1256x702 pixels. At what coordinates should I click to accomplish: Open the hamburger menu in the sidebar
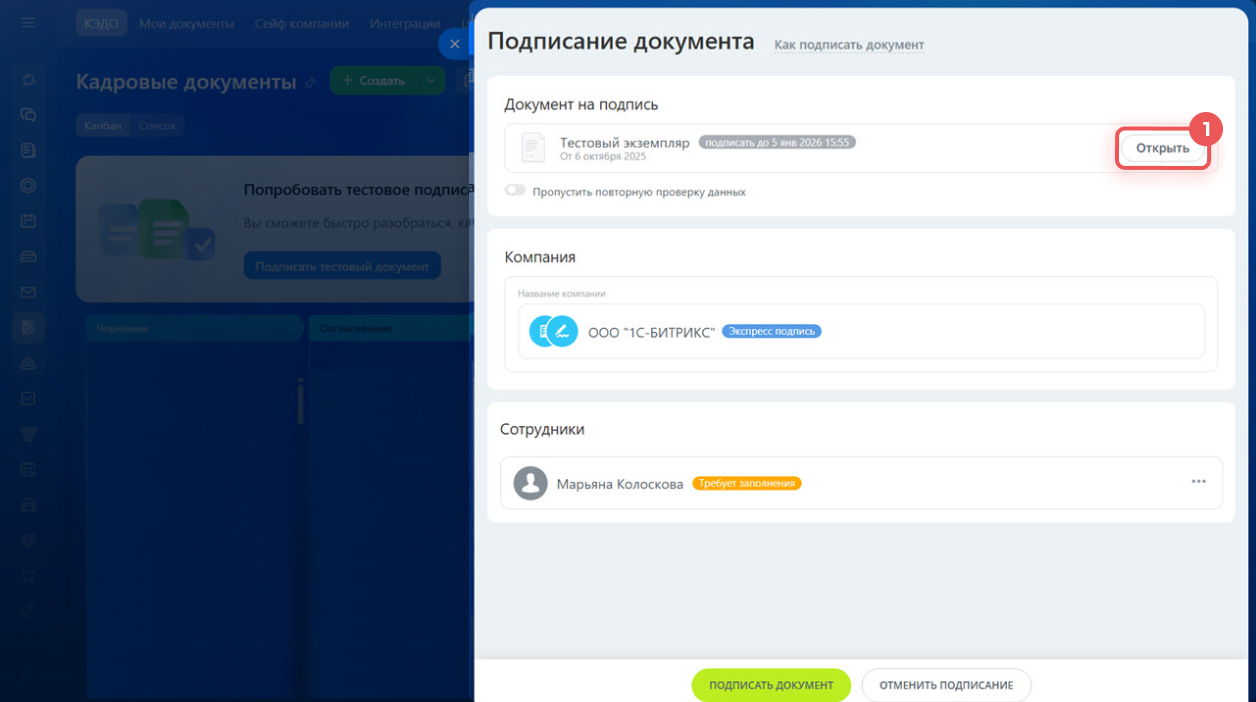tap(28, 22)
